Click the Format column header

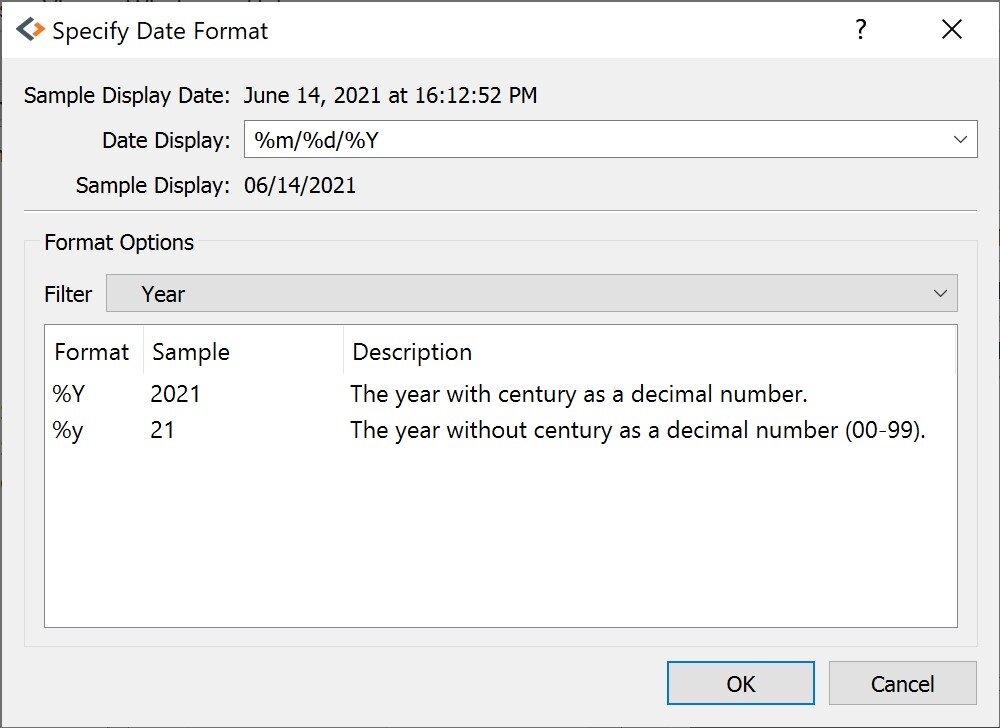[92, 352]
